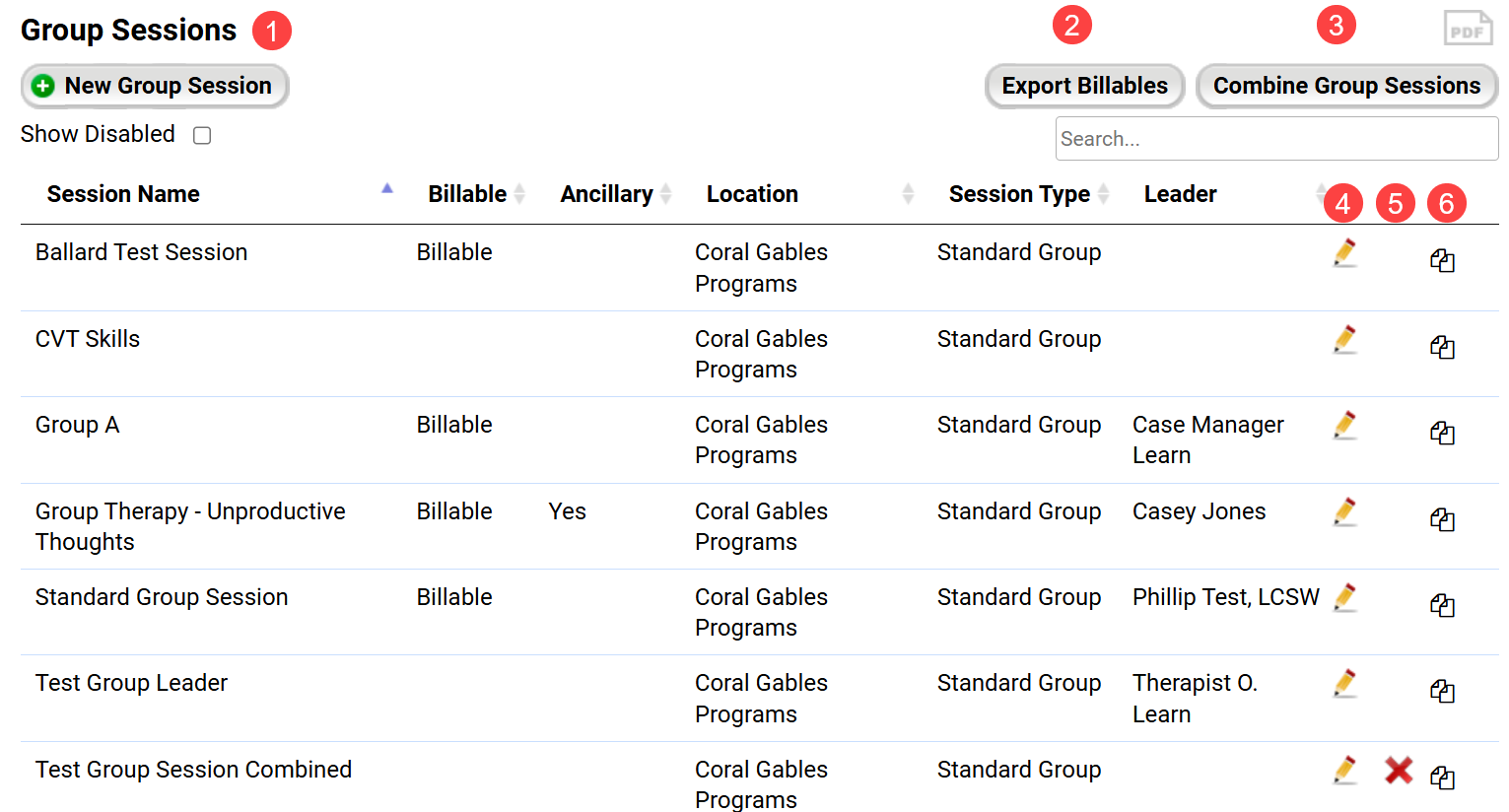Edit the Ballard Test Session pencil icon
The width and height of the screenshot is (1509, 812).
pos(1344,253)
